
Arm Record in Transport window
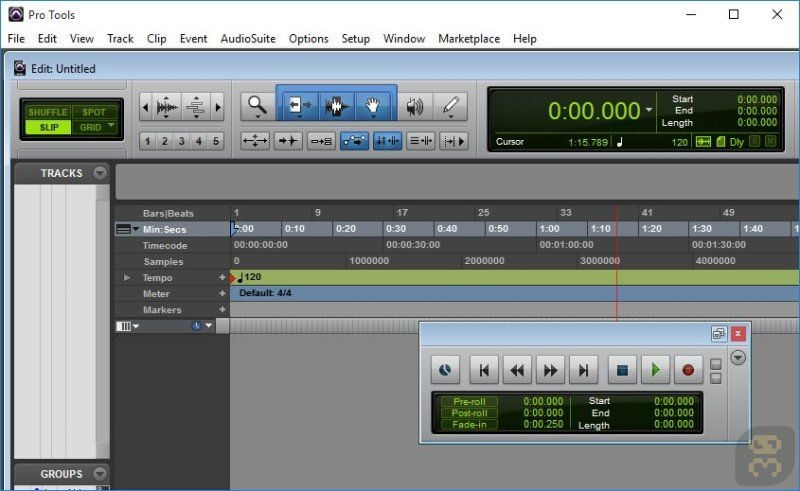click(688, 370)
